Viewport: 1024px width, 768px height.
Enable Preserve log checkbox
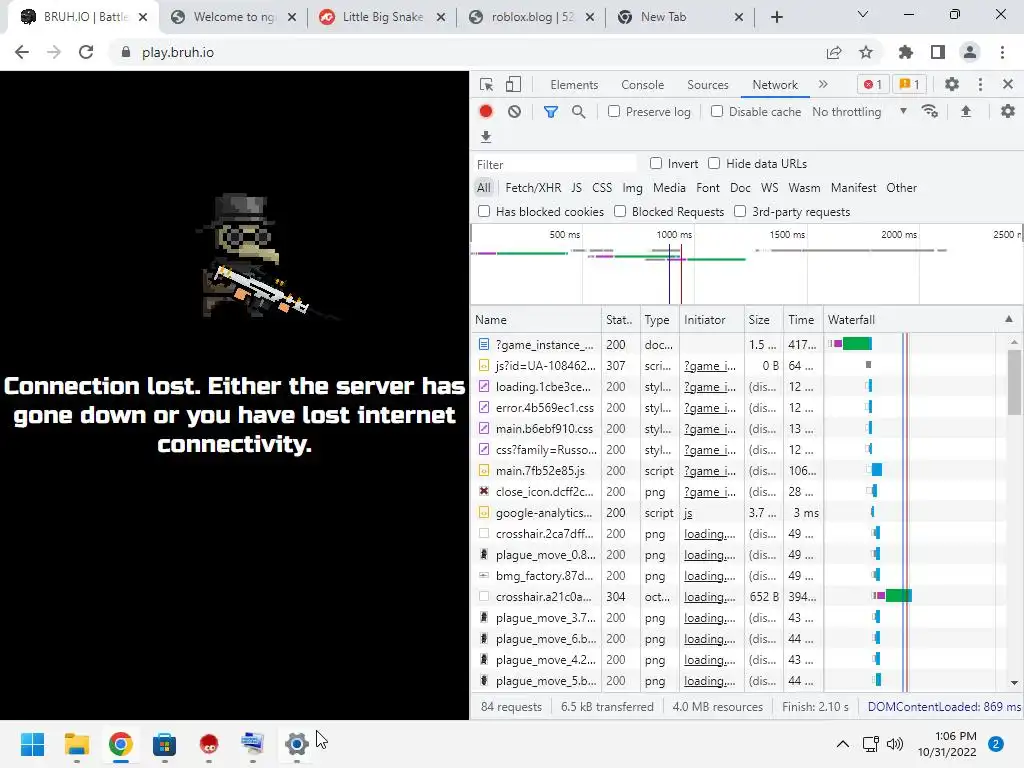coord(614,111)
